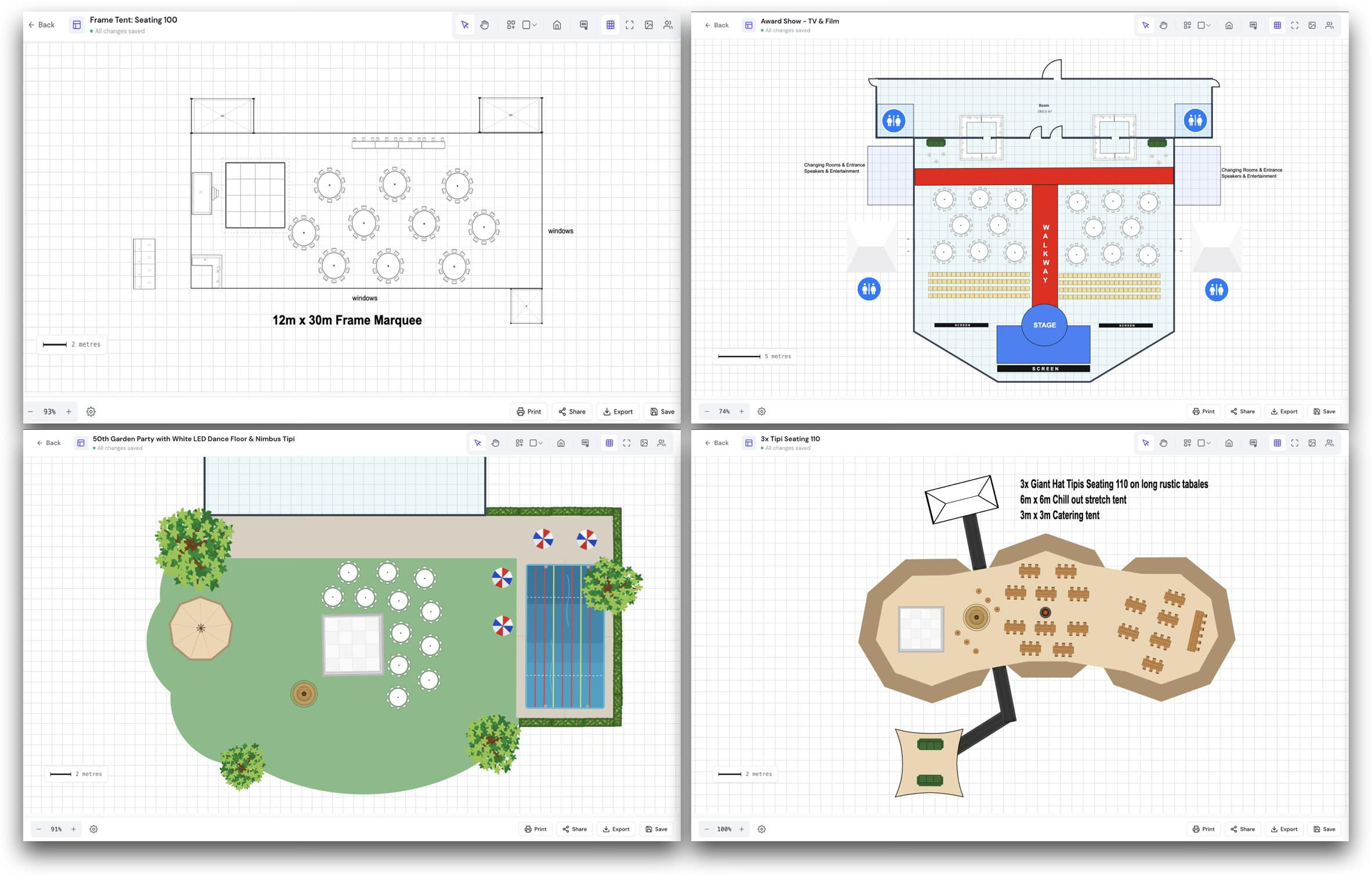Go Back from the Award Show plan
The image size is (1372, 876).
pos(717,25)
